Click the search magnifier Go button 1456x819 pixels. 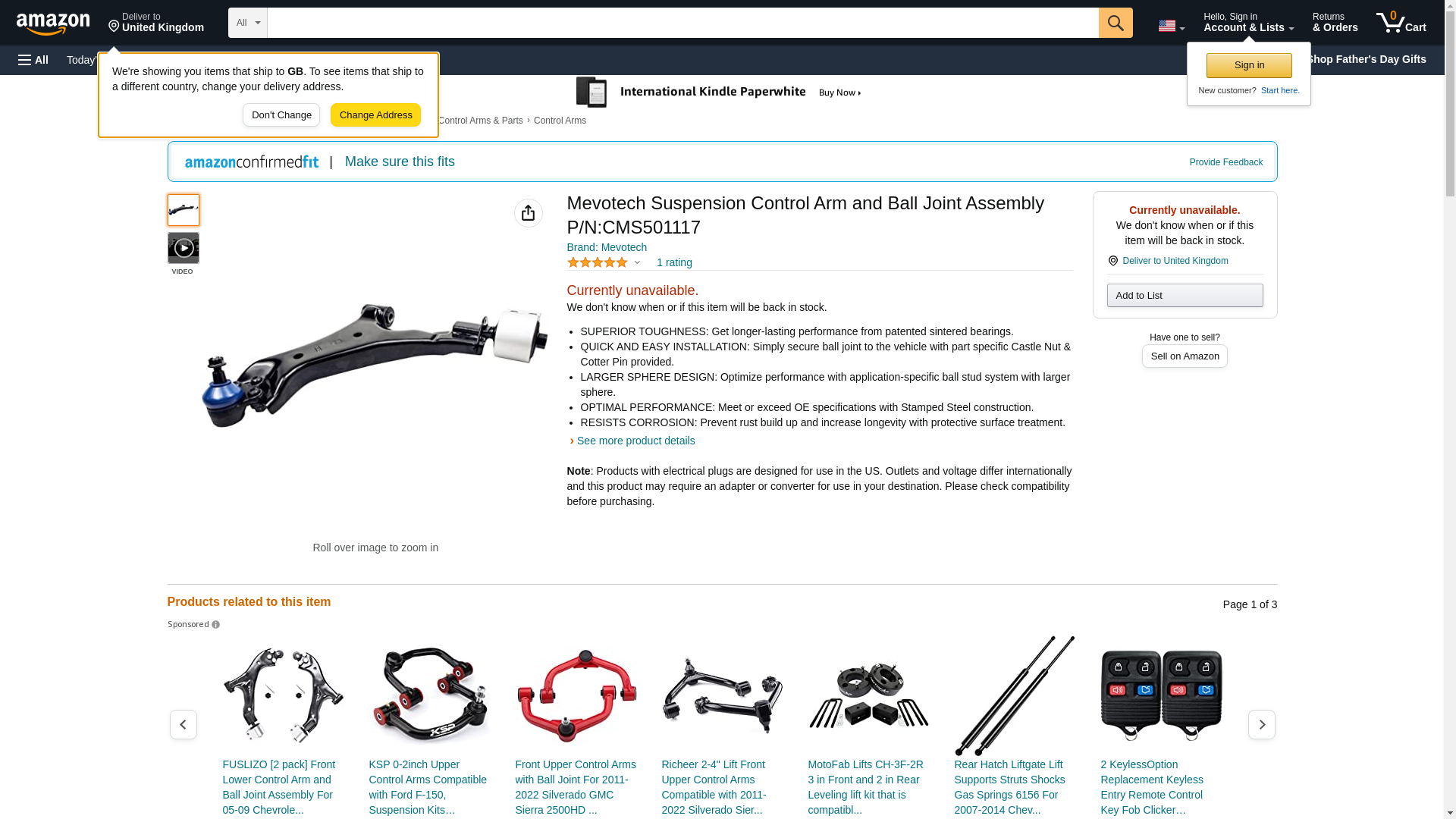(x=1116, y=23)
